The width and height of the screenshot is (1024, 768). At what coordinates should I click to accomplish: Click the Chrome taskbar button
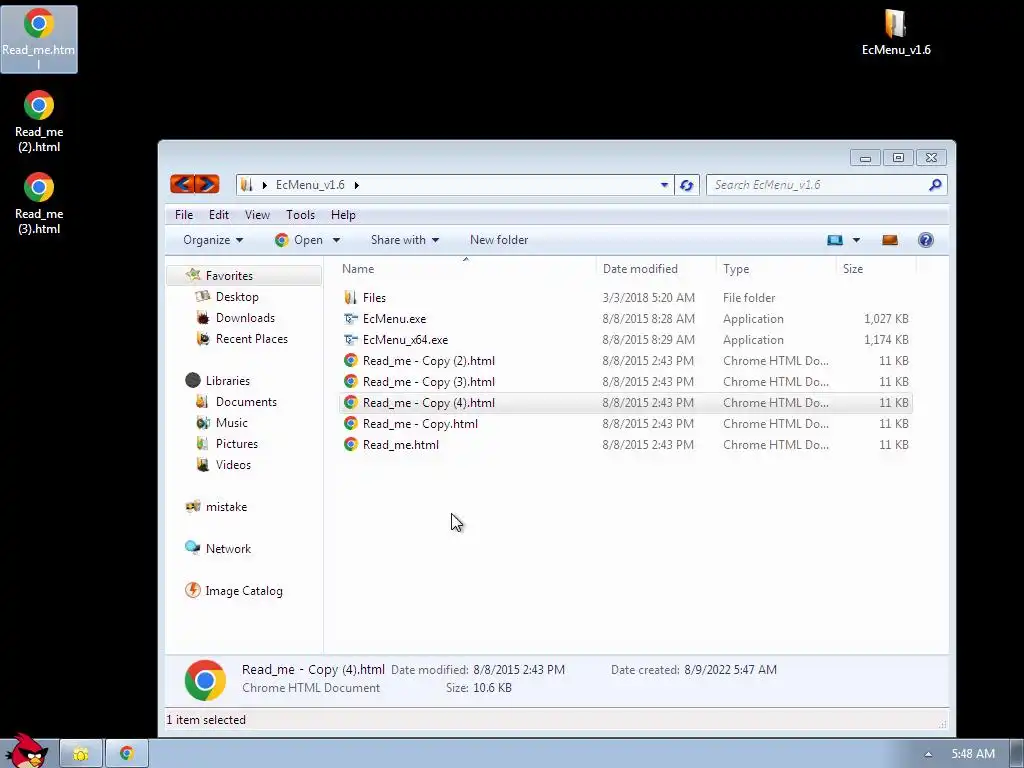127,754
